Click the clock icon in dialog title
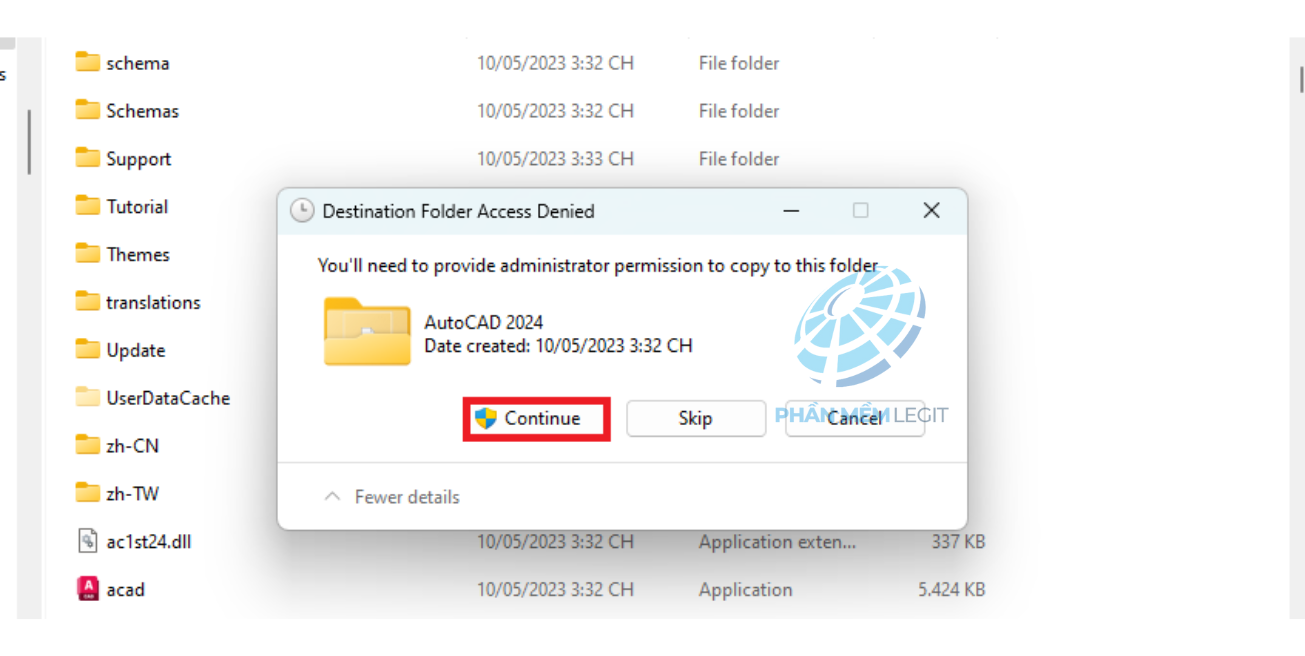The height and width of the screenshot is (656, 1305). pos(301,211)
